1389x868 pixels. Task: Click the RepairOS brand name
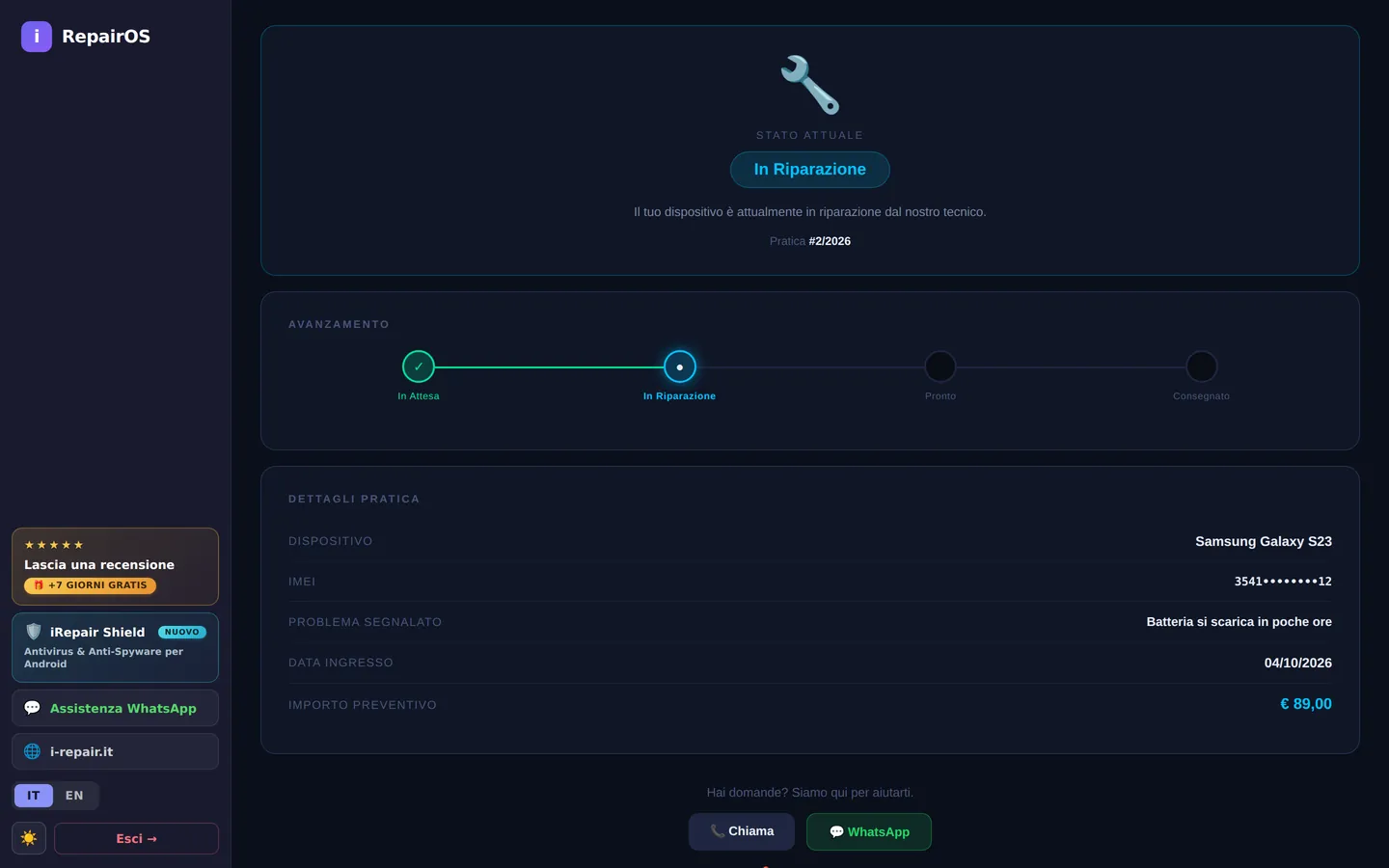click(106, 37)
